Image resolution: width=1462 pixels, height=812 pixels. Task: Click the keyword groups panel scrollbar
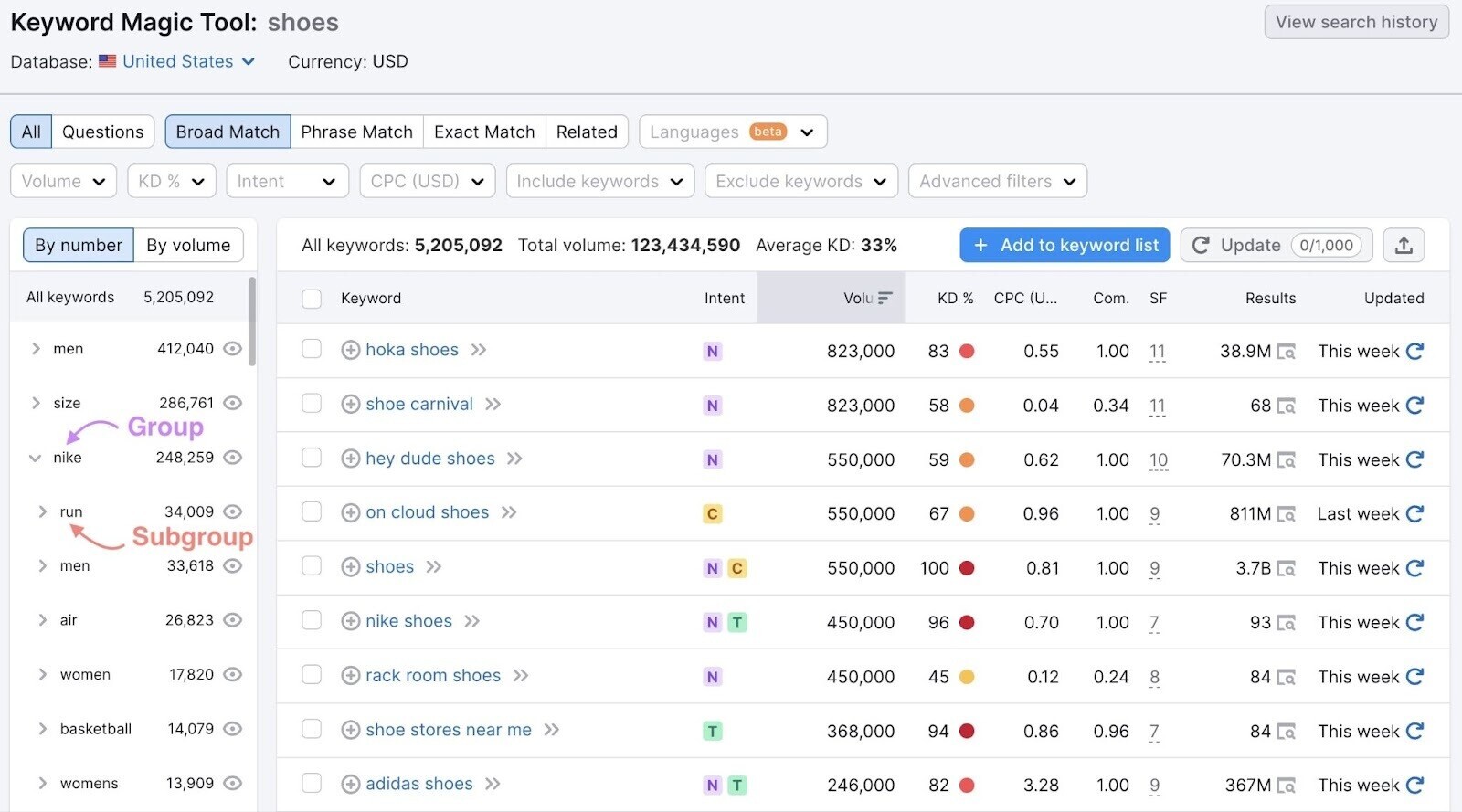[251, 320]
